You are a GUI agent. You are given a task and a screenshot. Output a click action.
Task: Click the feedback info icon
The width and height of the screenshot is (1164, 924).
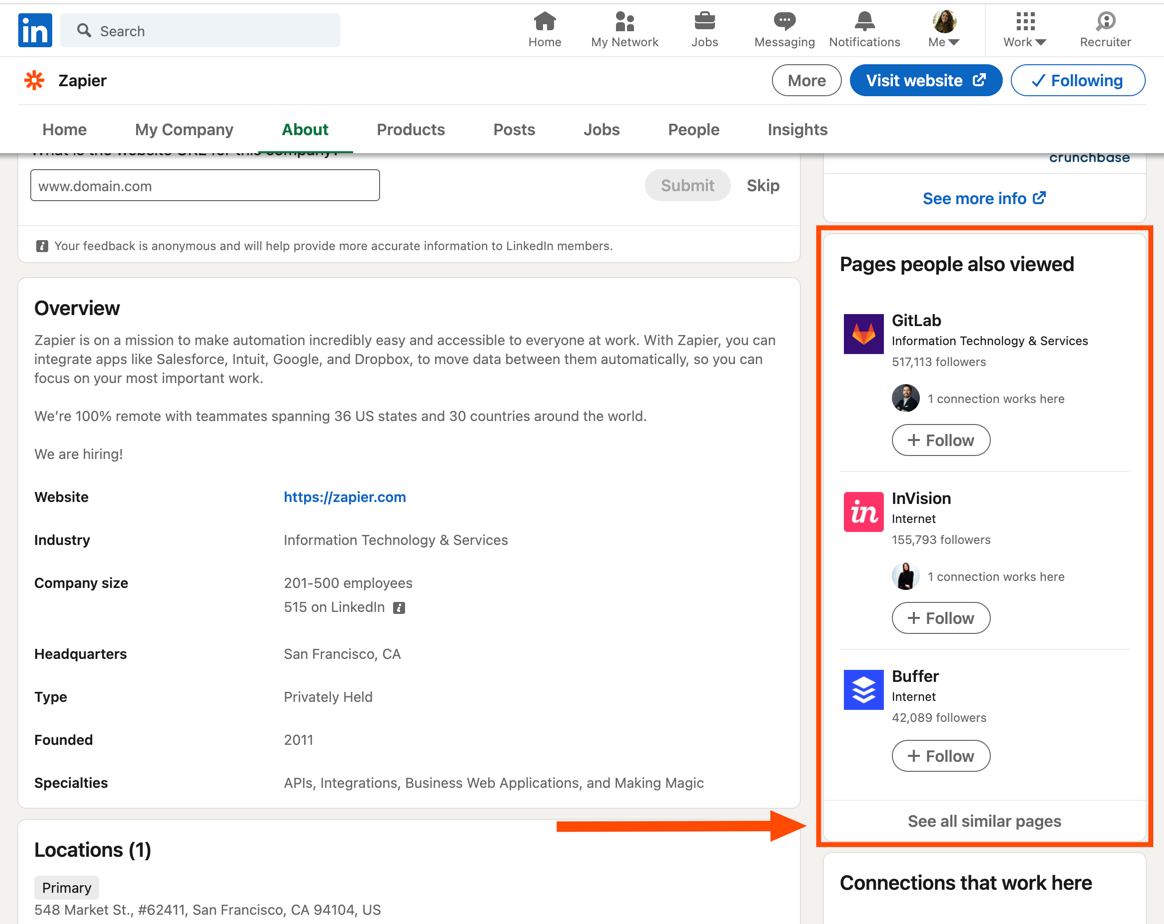tap(42, 246)
